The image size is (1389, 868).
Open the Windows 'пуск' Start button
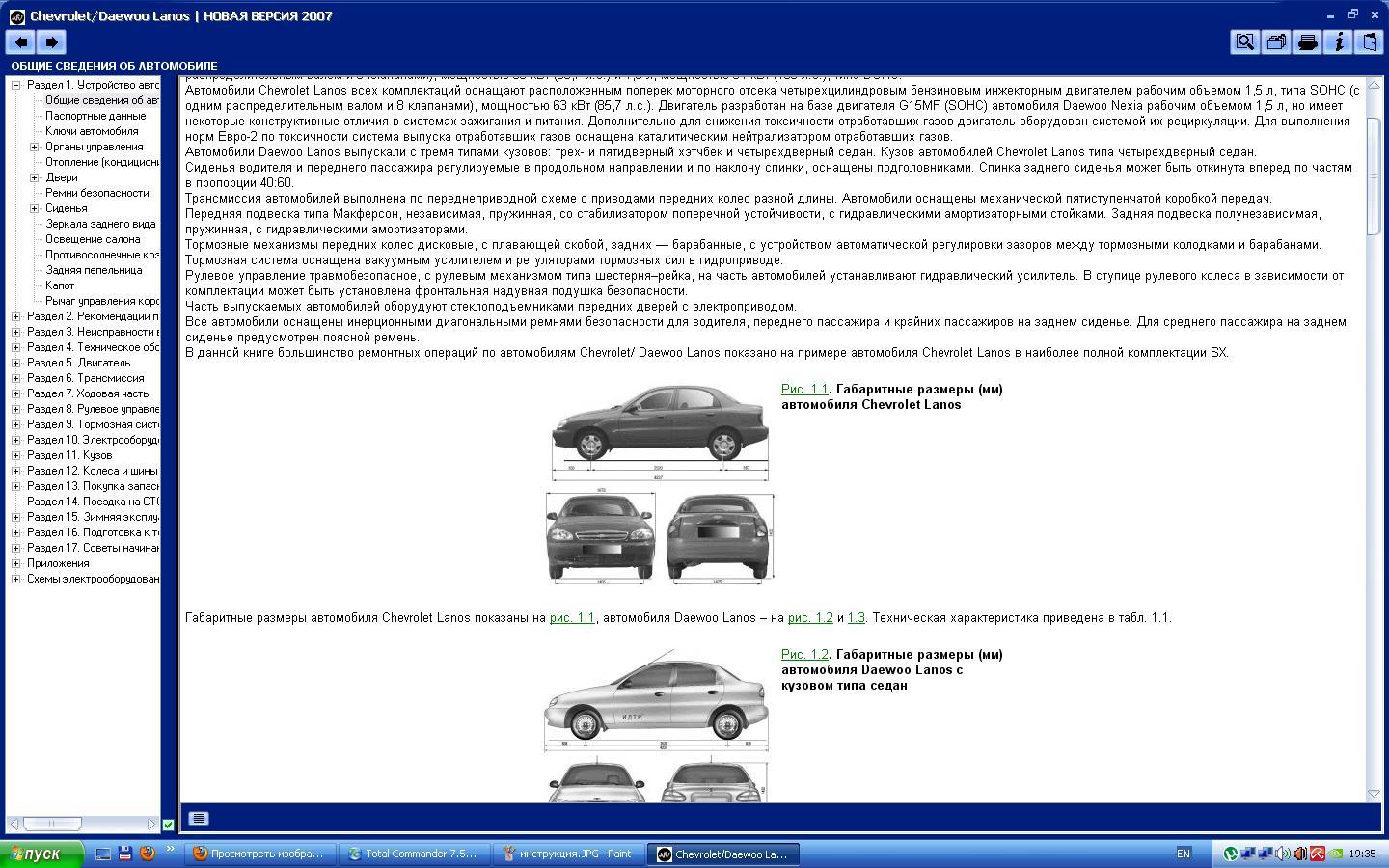pos(42,854)
